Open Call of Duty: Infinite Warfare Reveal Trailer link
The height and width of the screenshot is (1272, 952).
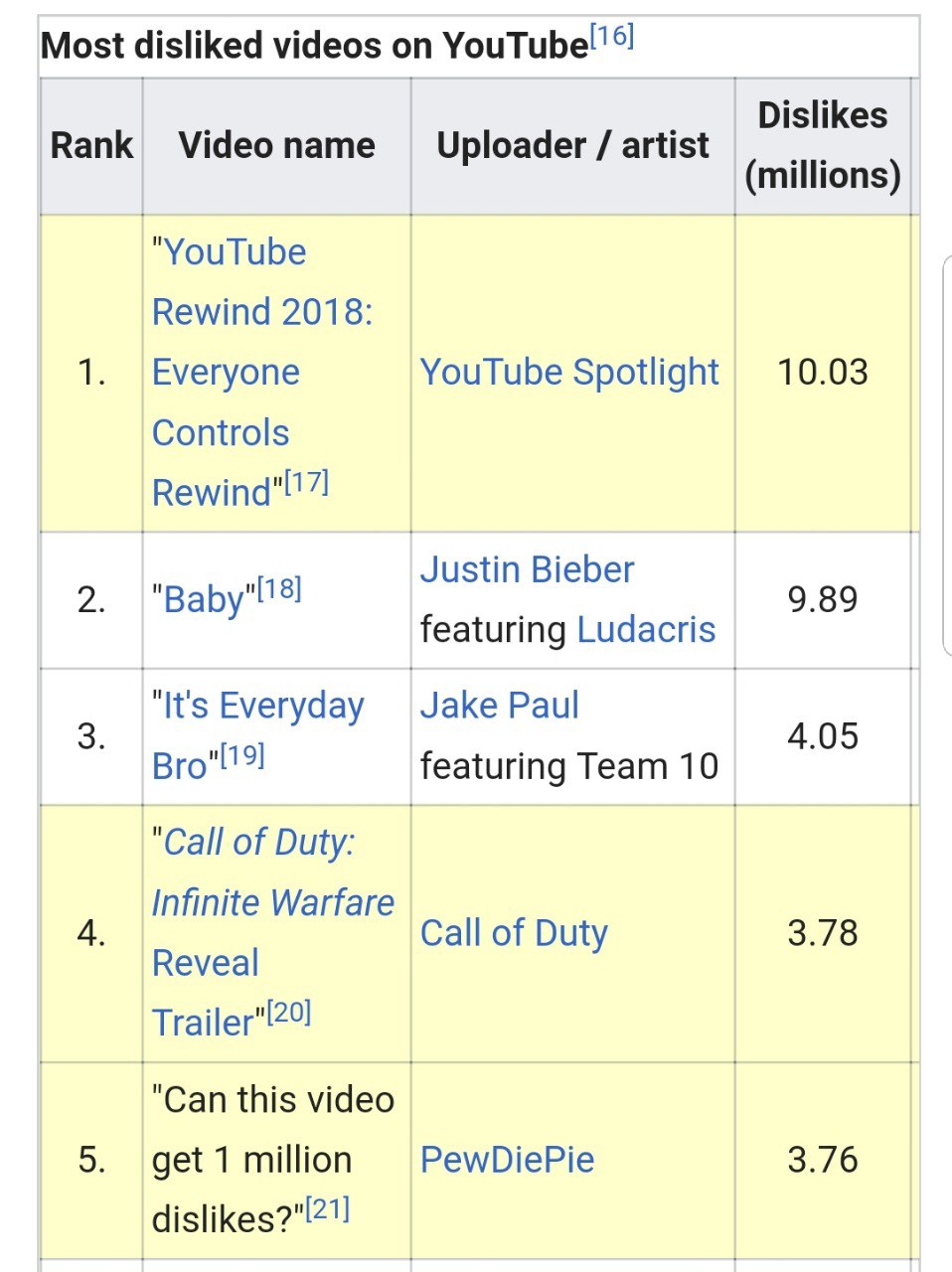coord(272,902)
